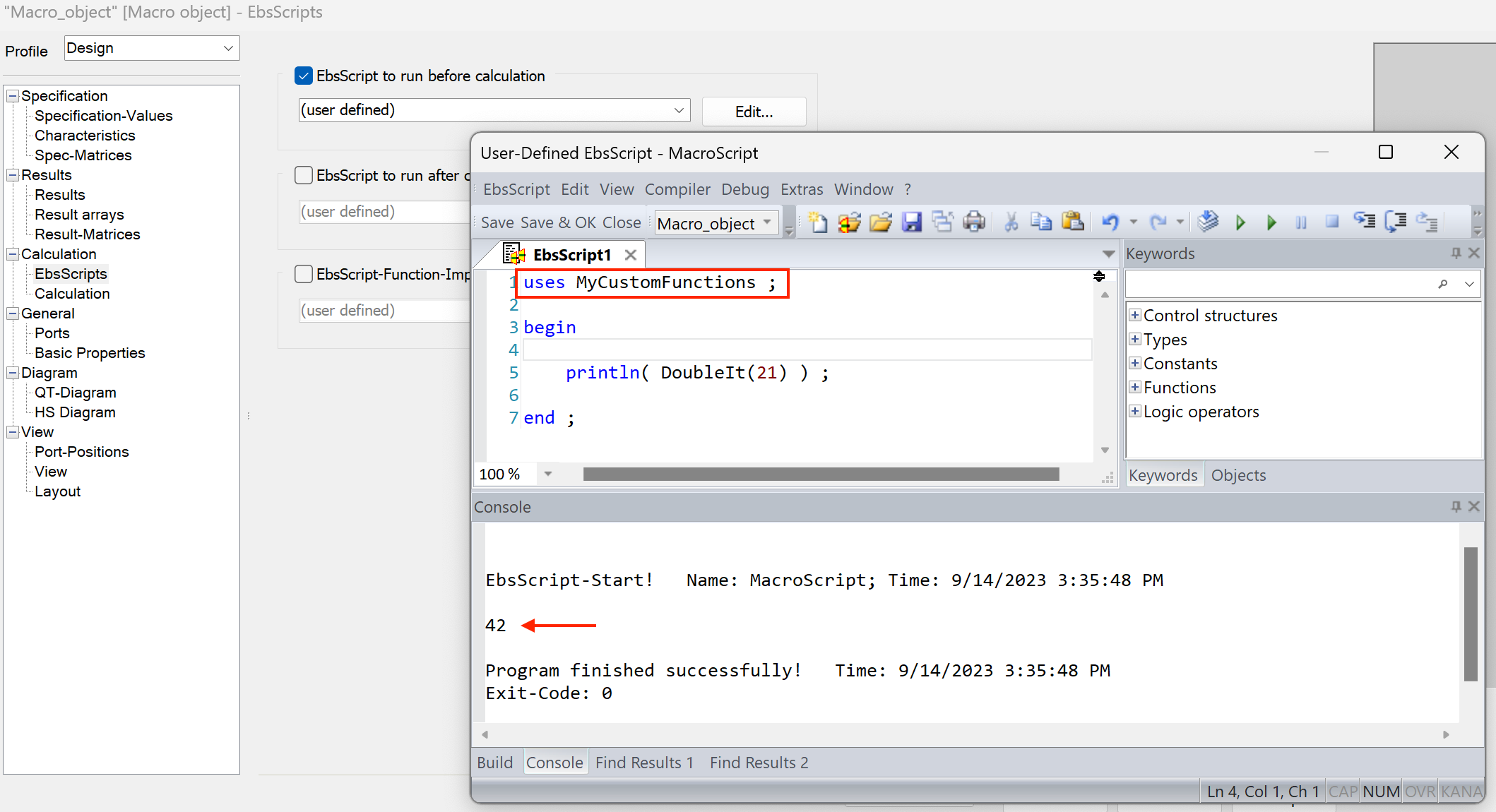Image resolution: width=1496 pixels, height=812 pixels.
Task: Open the Redo history dropdown arrow
Action: tap(1180, 222)
